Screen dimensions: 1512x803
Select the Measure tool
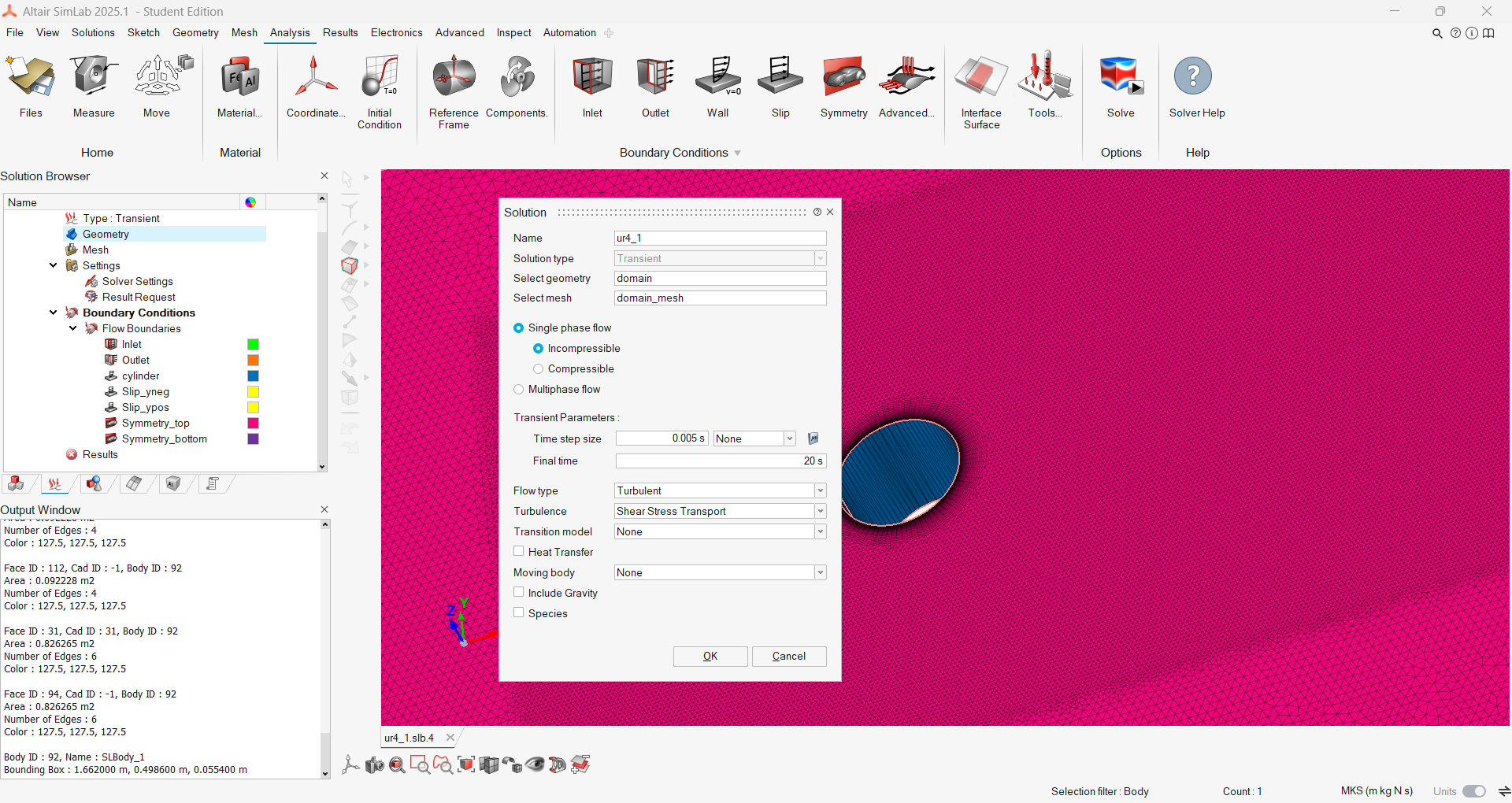(x=94, y=86)
